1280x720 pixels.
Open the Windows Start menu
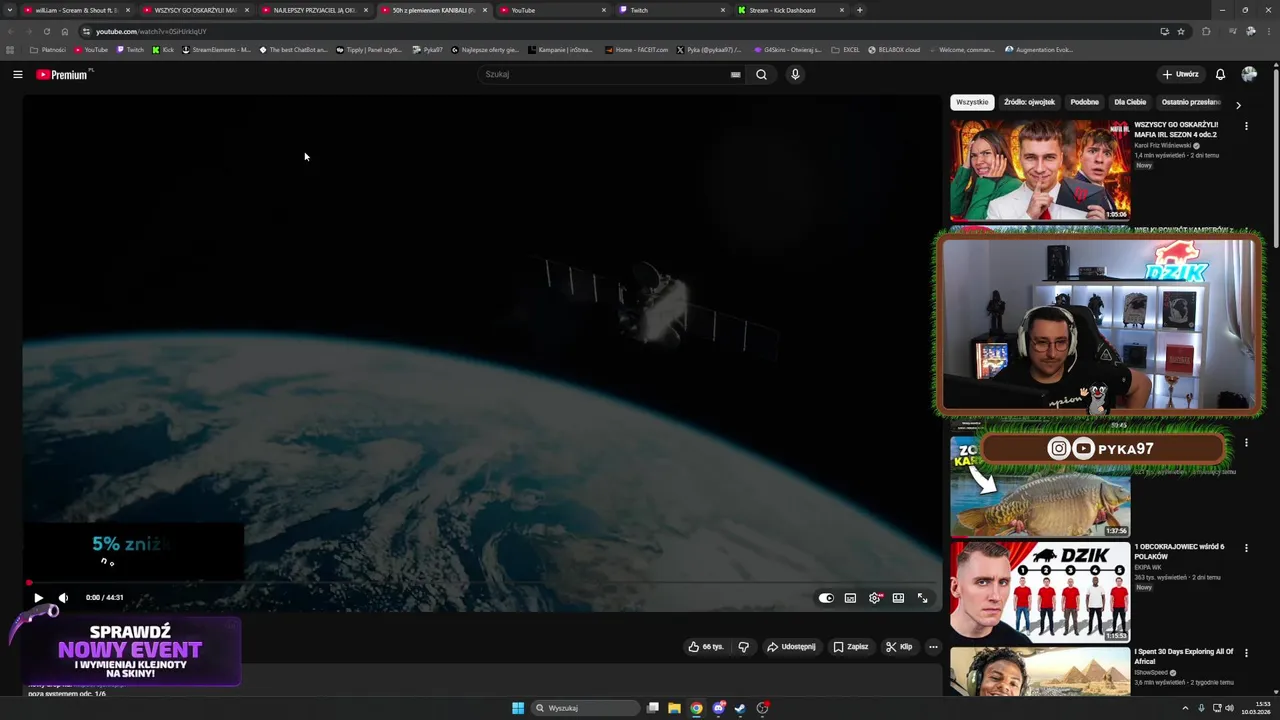click(x=518, y=708)
